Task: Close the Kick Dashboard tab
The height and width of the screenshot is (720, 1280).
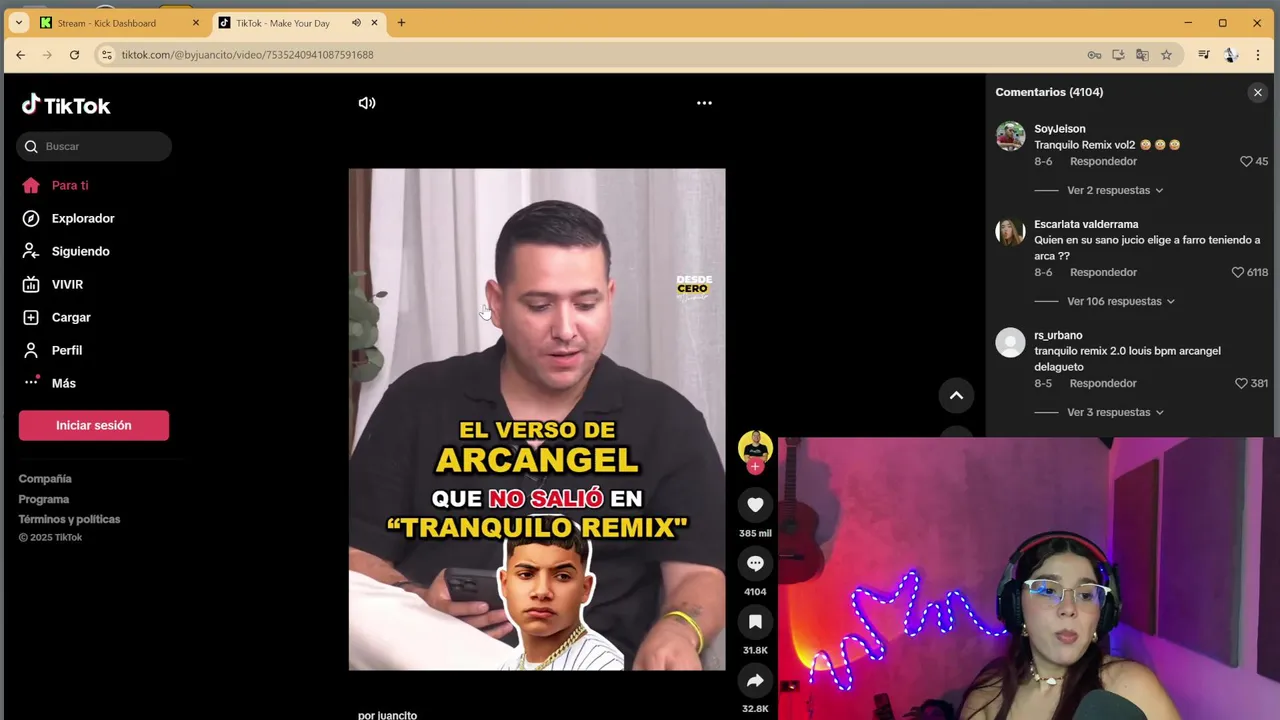Action: point(196,23)
